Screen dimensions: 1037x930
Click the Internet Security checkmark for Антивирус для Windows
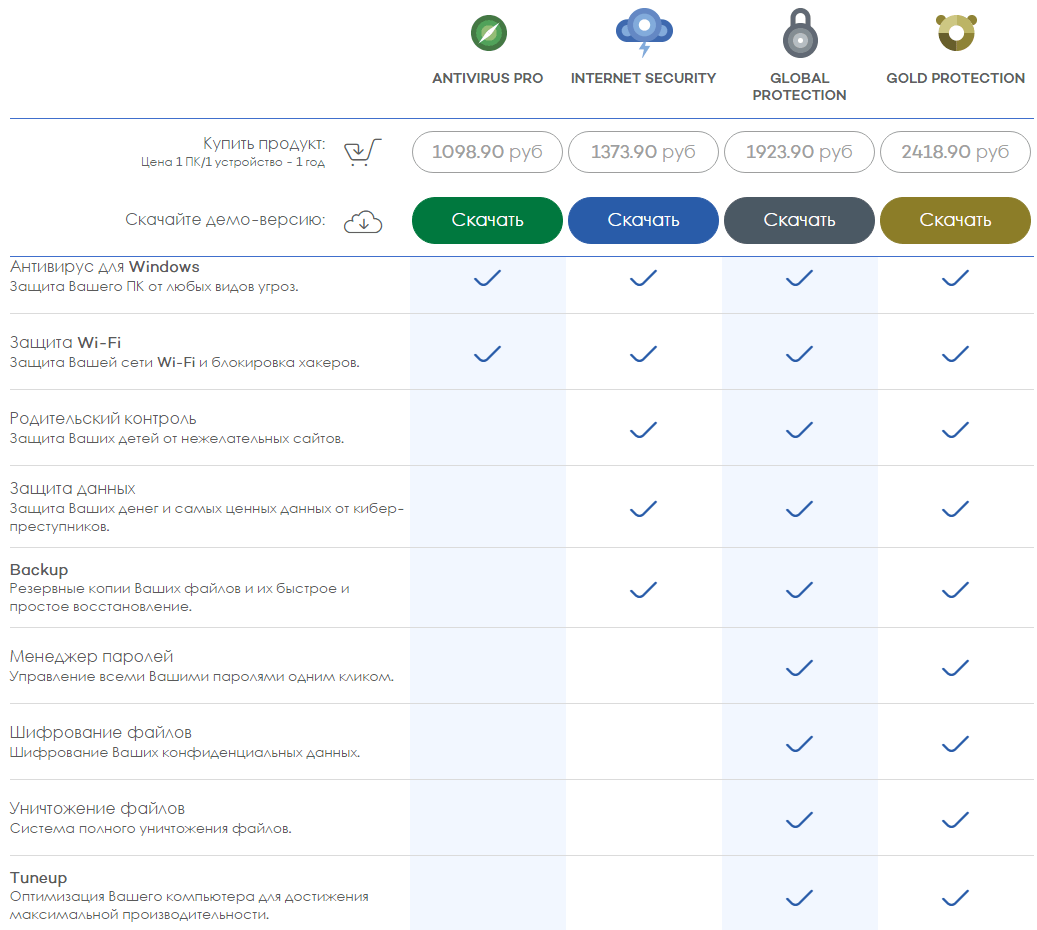coord(643,278)
